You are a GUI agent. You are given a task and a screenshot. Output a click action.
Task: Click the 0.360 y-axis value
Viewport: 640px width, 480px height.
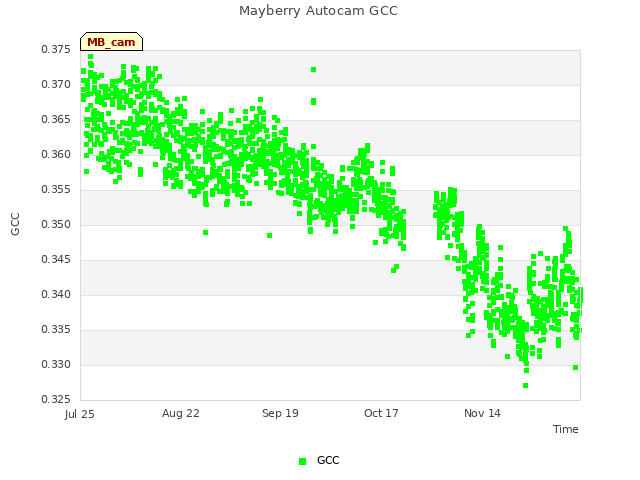pos(56,155)
